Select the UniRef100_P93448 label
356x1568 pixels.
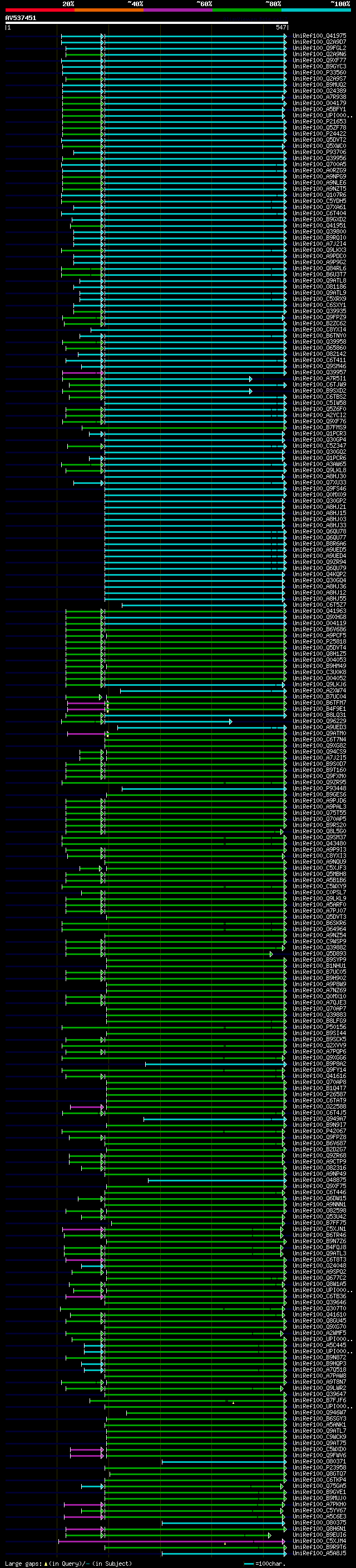(319, 788)
